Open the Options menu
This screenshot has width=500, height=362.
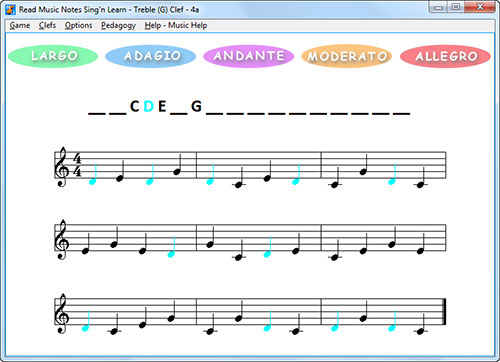[78, 25]
